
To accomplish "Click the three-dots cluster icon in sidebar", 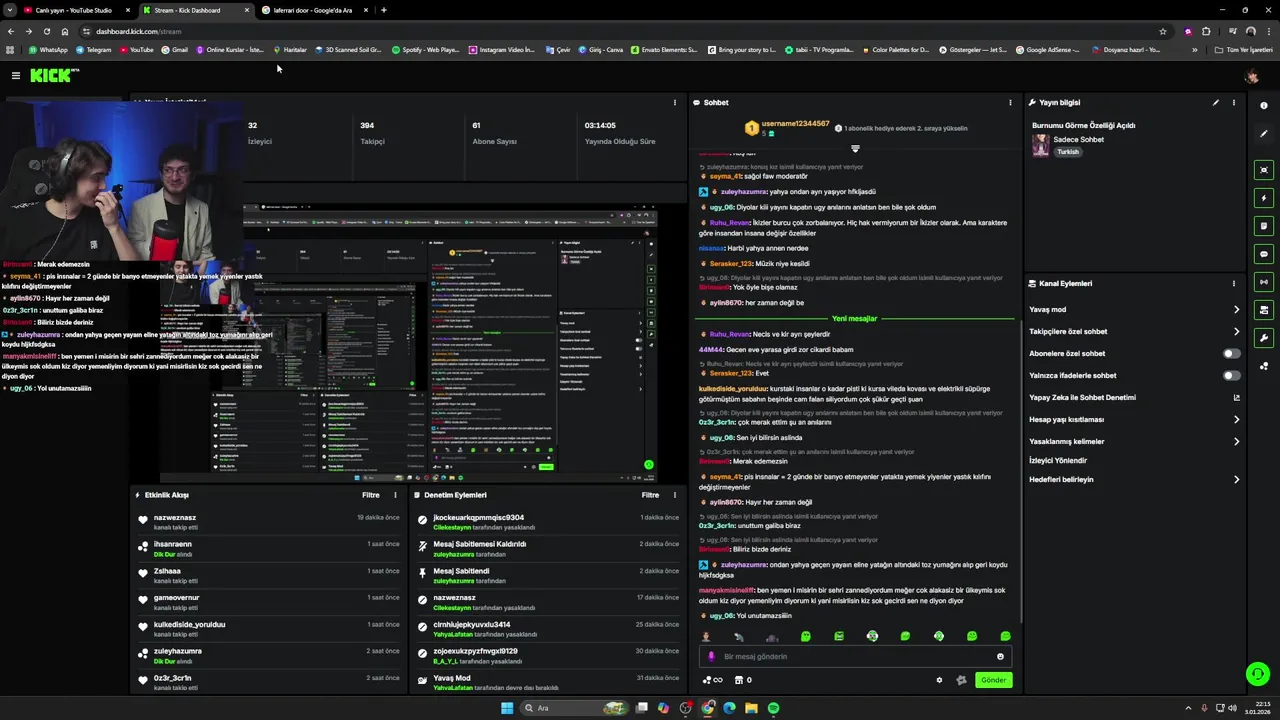I will tap(1264, 366).
